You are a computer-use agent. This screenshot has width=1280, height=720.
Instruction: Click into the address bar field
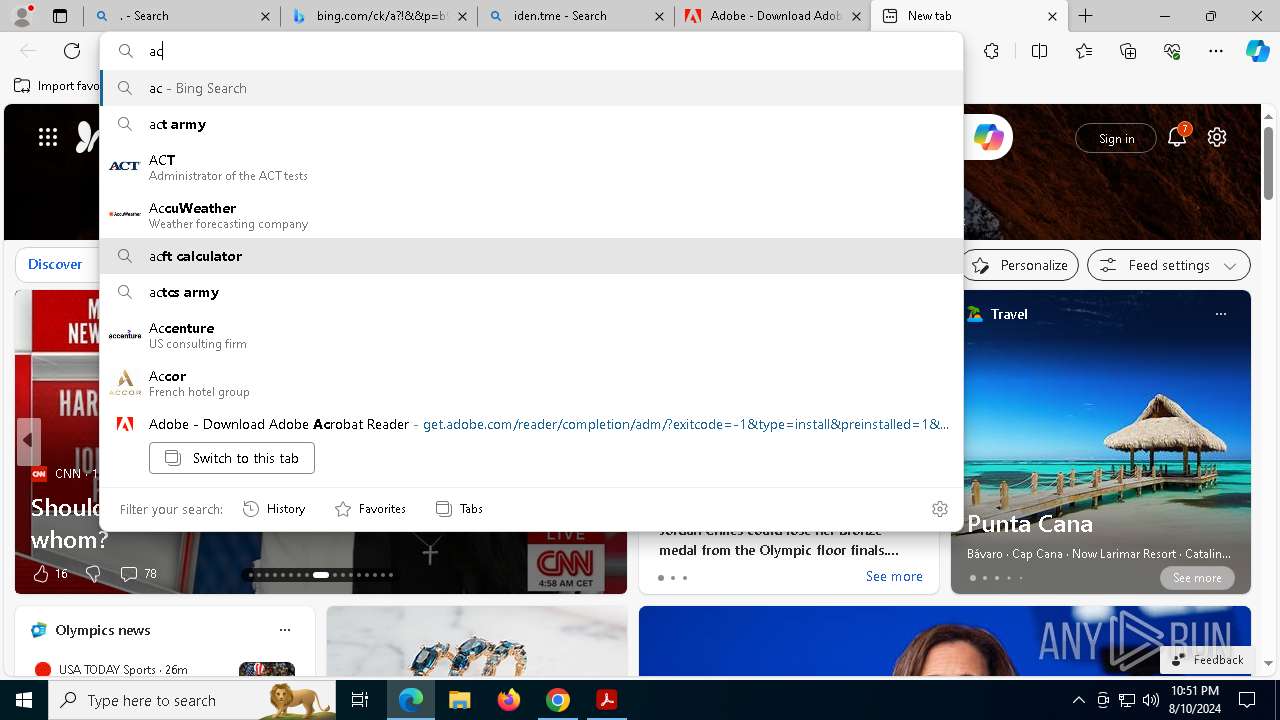[x=531, y=51]
